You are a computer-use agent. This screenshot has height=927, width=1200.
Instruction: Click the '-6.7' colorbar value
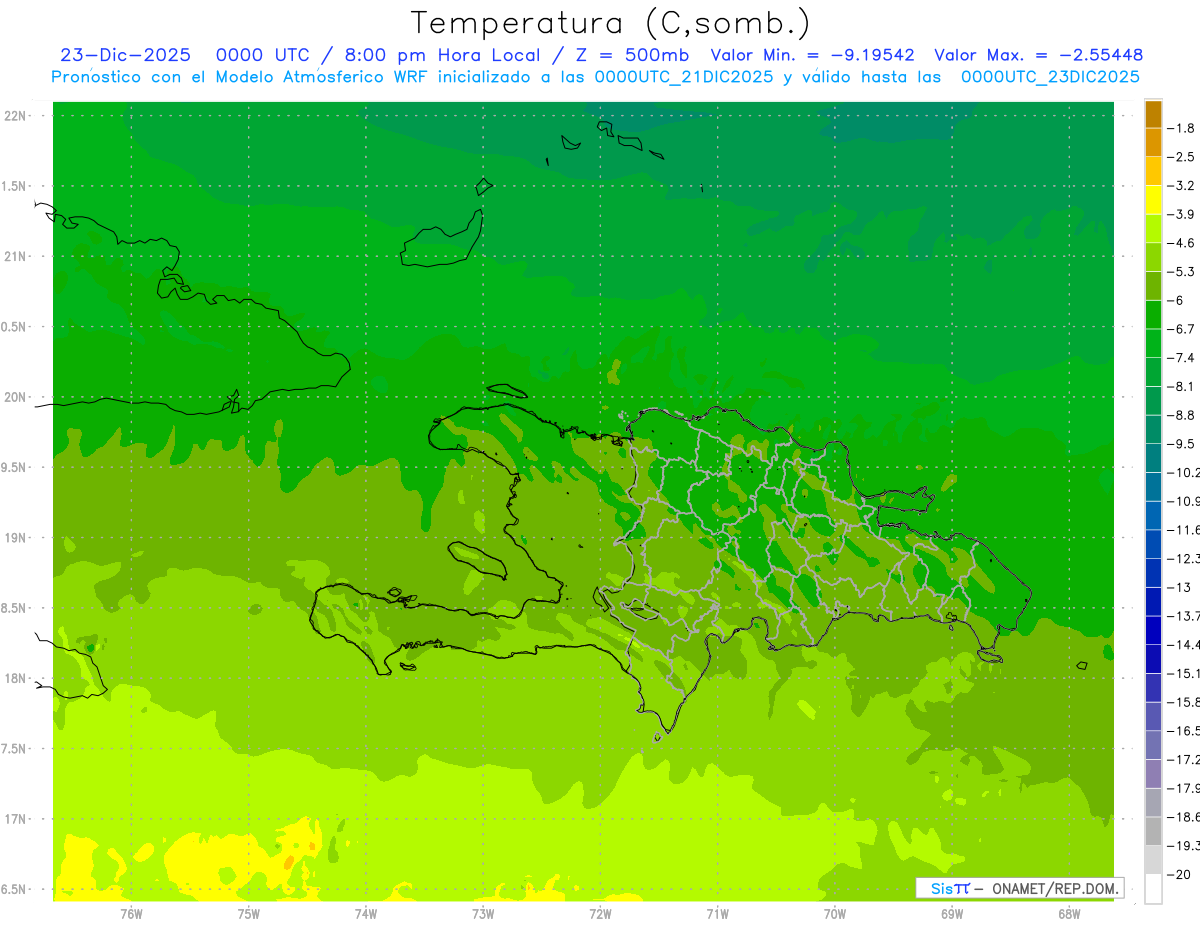[x=1182, y=329]
